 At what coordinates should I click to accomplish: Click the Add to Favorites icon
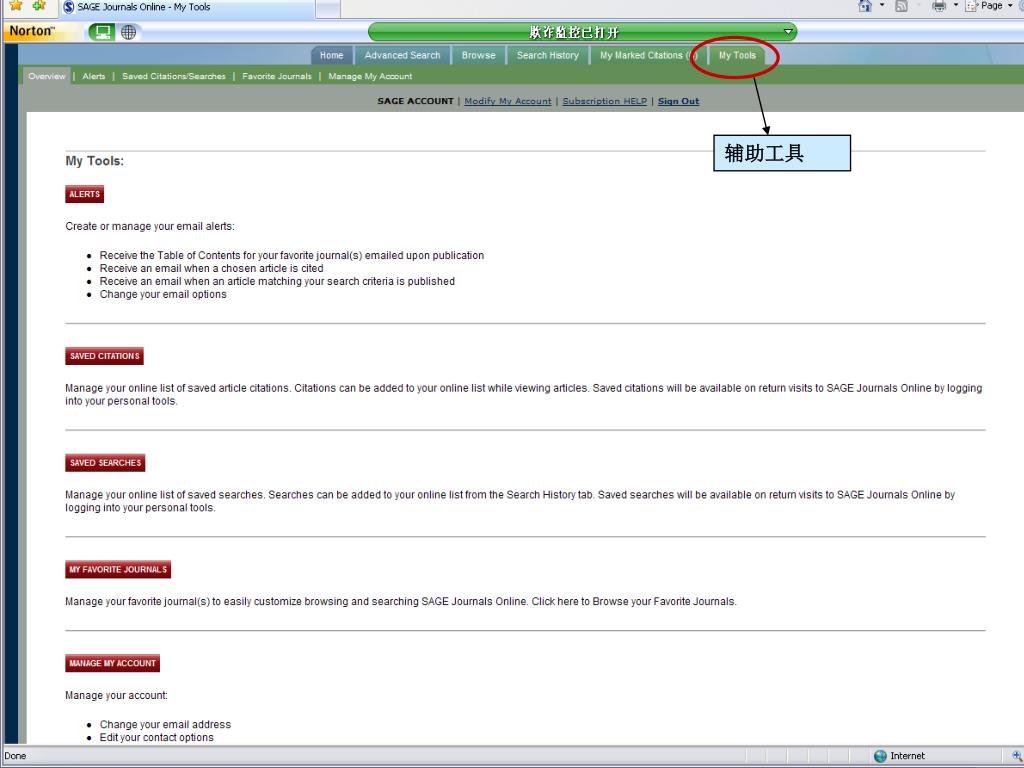tap(39, 6)
